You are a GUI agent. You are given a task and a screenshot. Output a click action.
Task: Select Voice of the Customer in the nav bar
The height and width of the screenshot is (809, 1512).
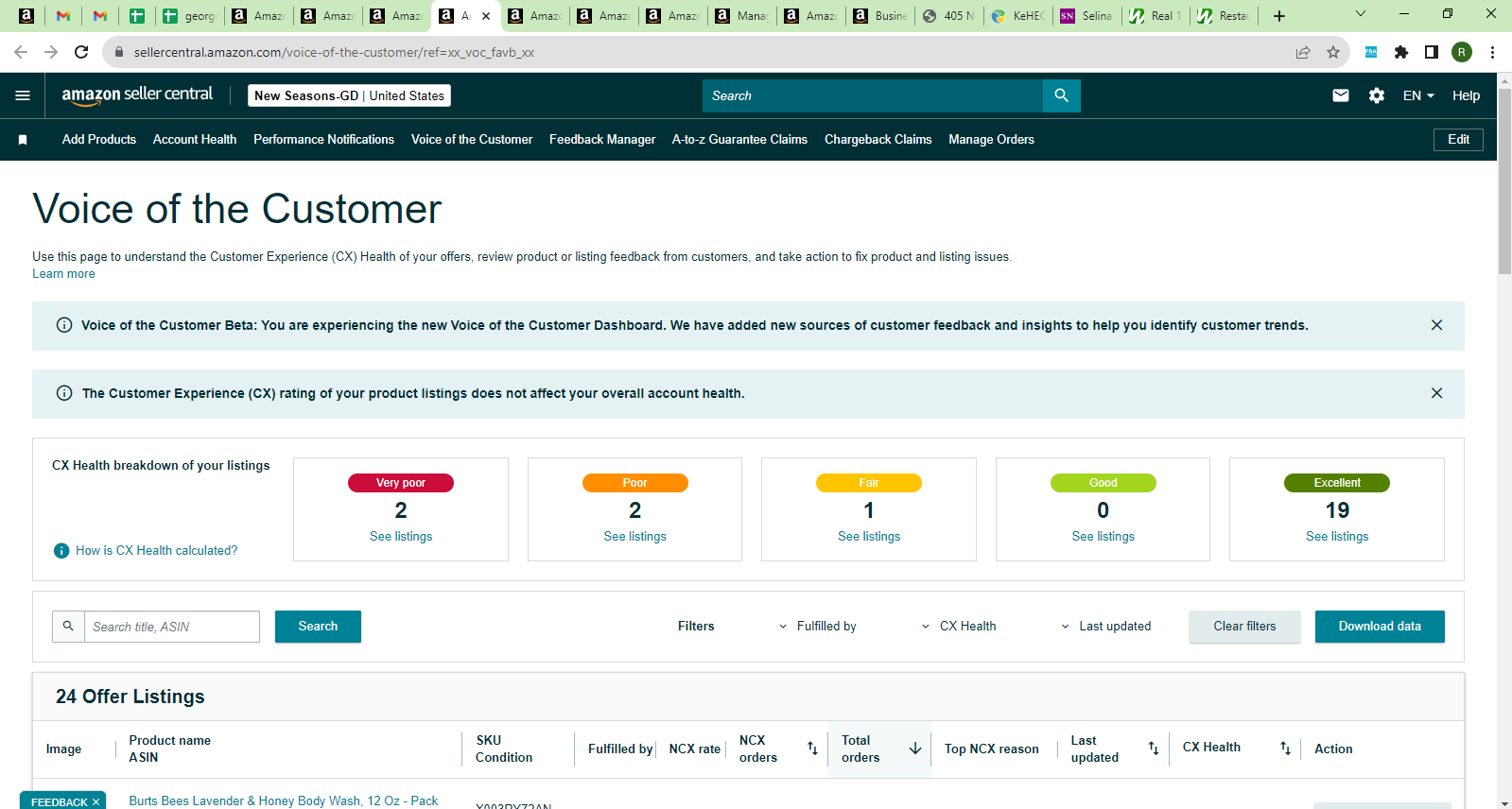pyautogui.click(x=472, y=140)
